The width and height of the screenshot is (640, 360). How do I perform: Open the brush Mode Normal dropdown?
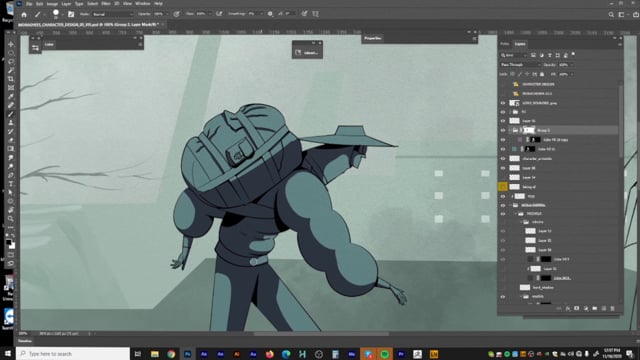pos(113,14)
